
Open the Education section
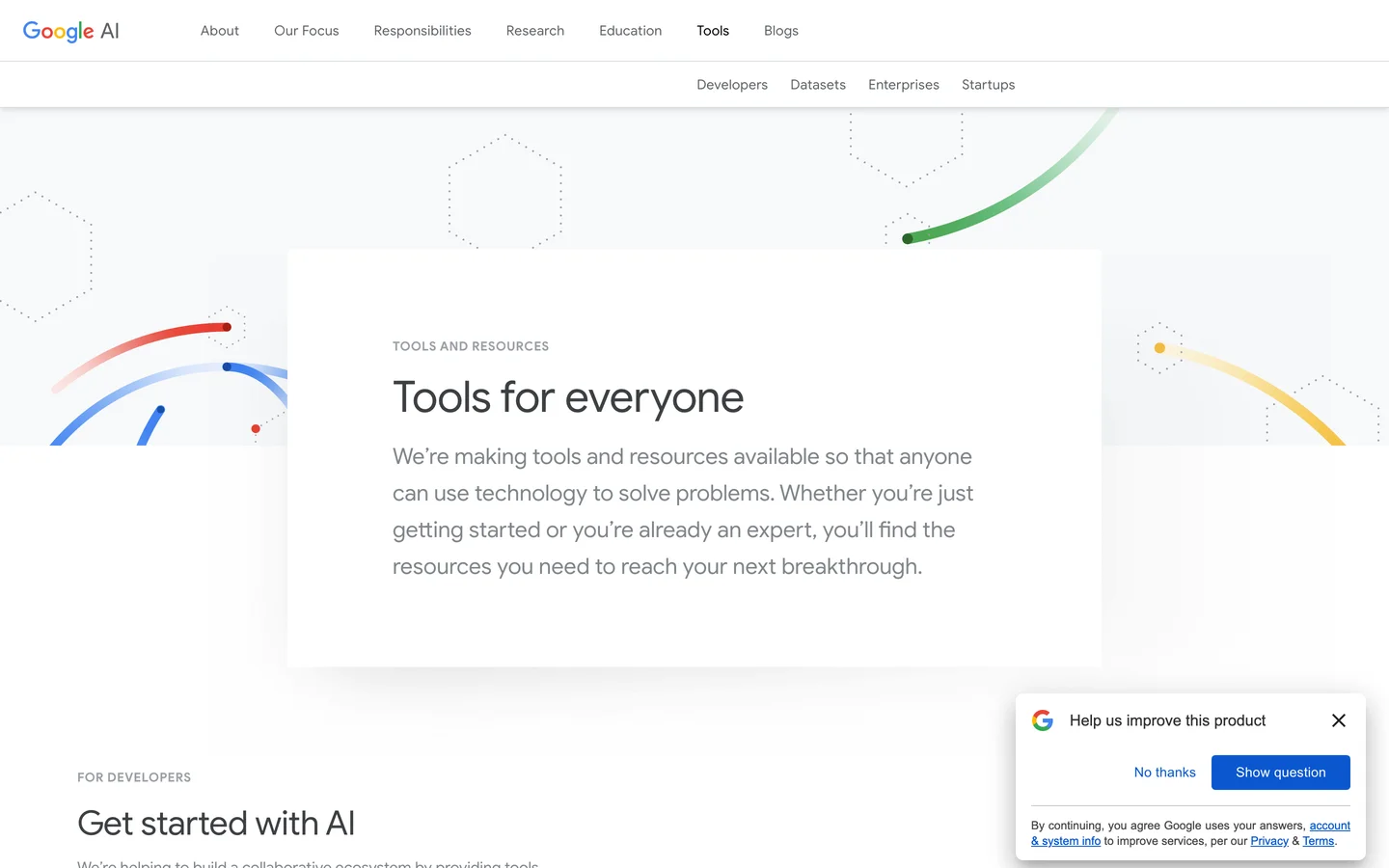[x=631, y=31]
